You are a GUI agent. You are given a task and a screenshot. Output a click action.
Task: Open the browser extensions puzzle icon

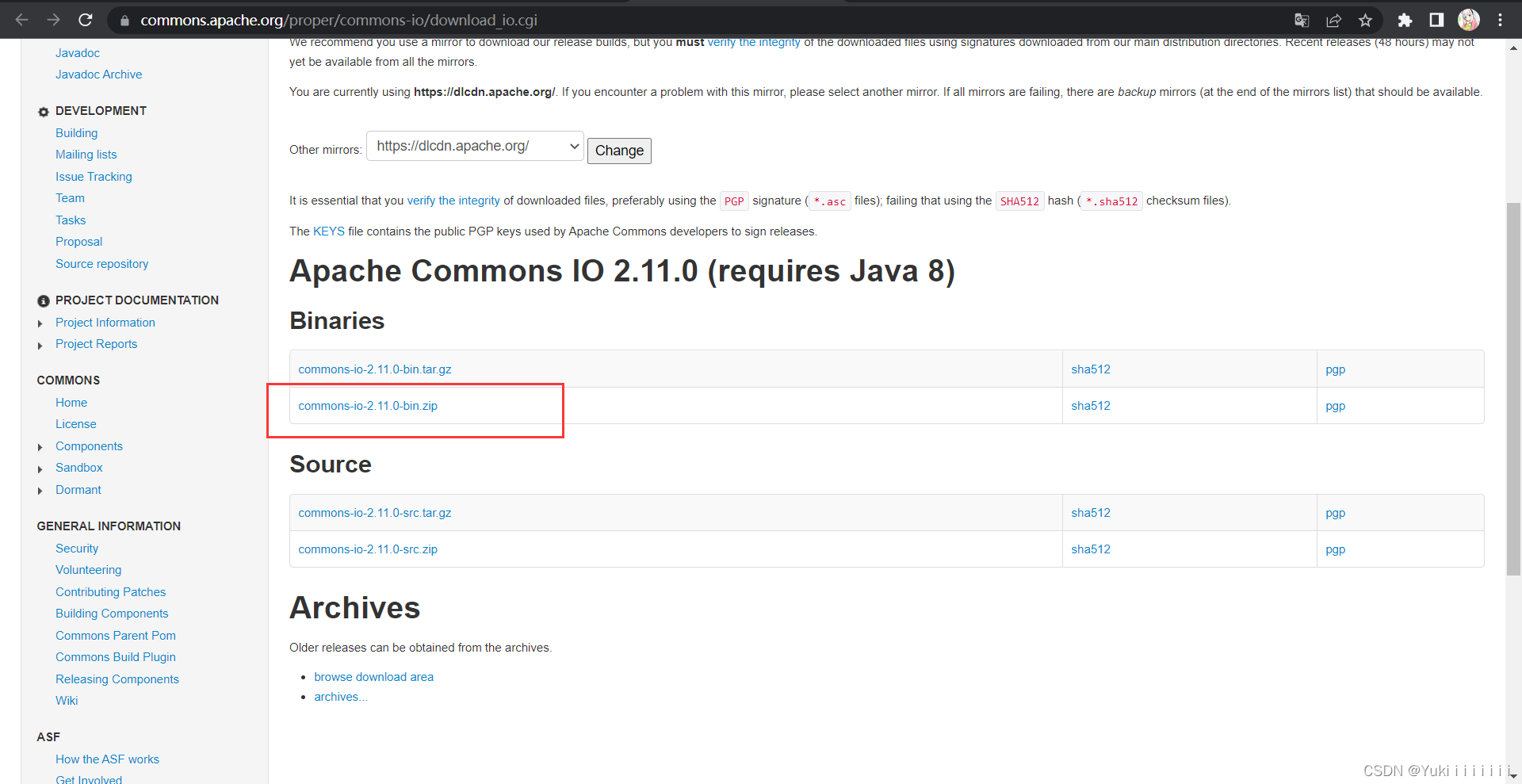pos(1405,20)
